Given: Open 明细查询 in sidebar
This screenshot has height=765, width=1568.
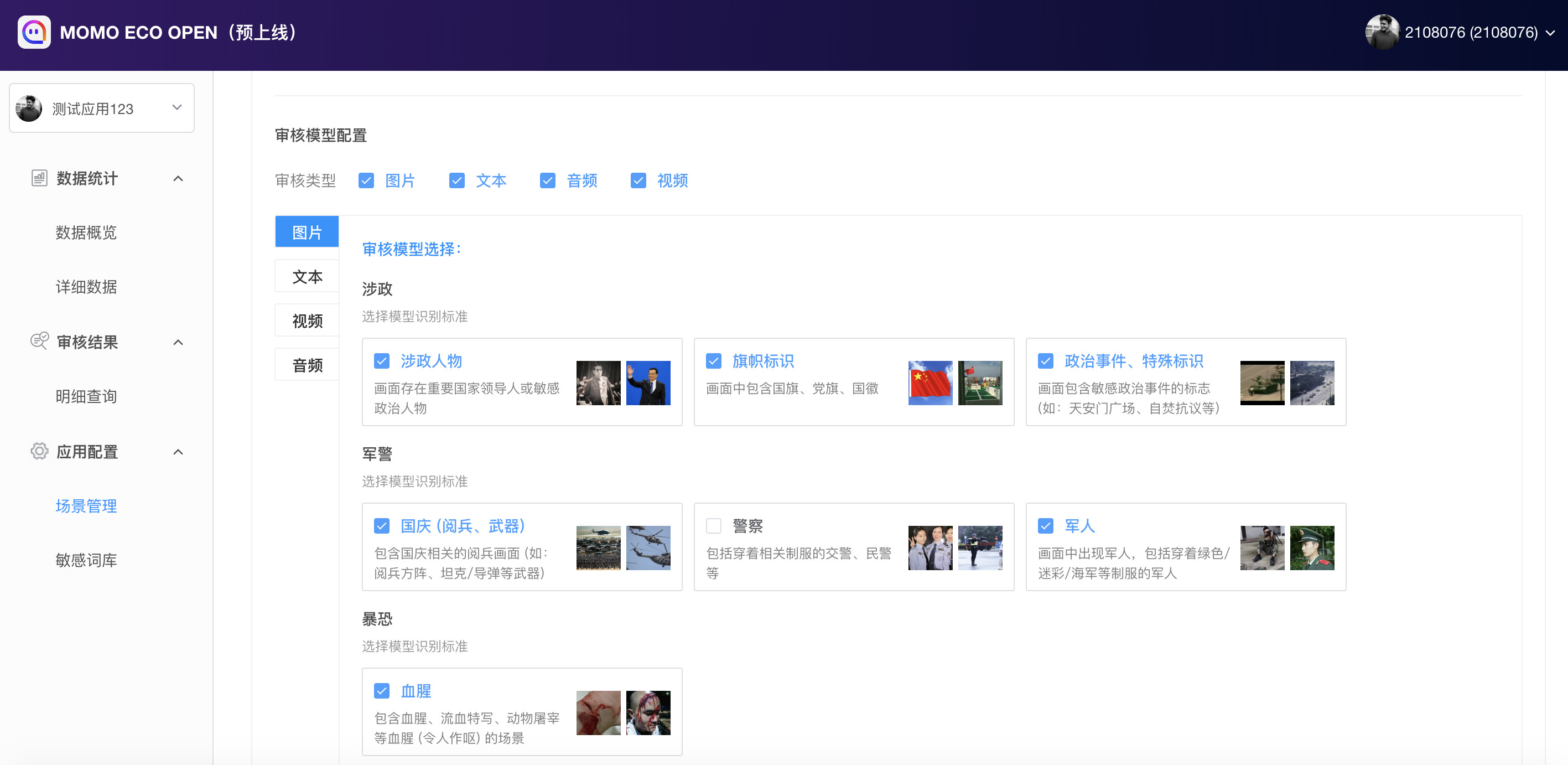Looking at the screenshot, I should click(x=86, y=396).
